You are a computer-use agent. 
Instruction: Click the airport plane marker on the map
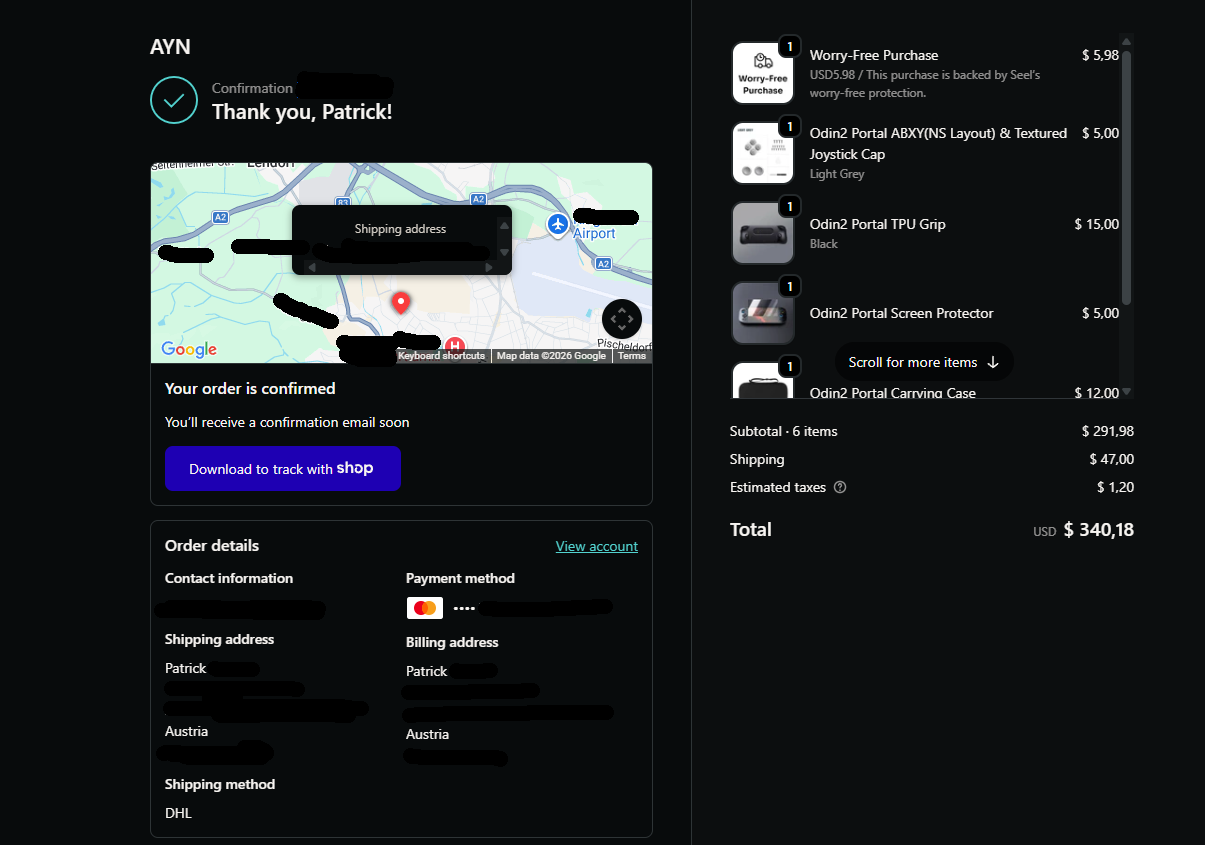point(558,223)
